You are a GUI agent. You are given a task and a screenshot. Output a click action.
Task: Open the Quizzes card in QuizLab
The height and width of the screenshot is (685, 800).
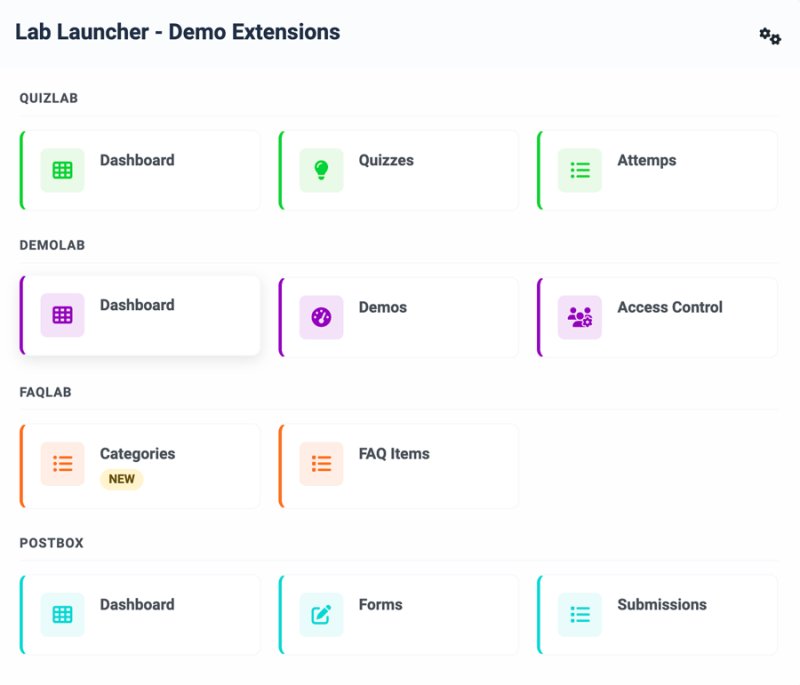(x=398, y=170)
